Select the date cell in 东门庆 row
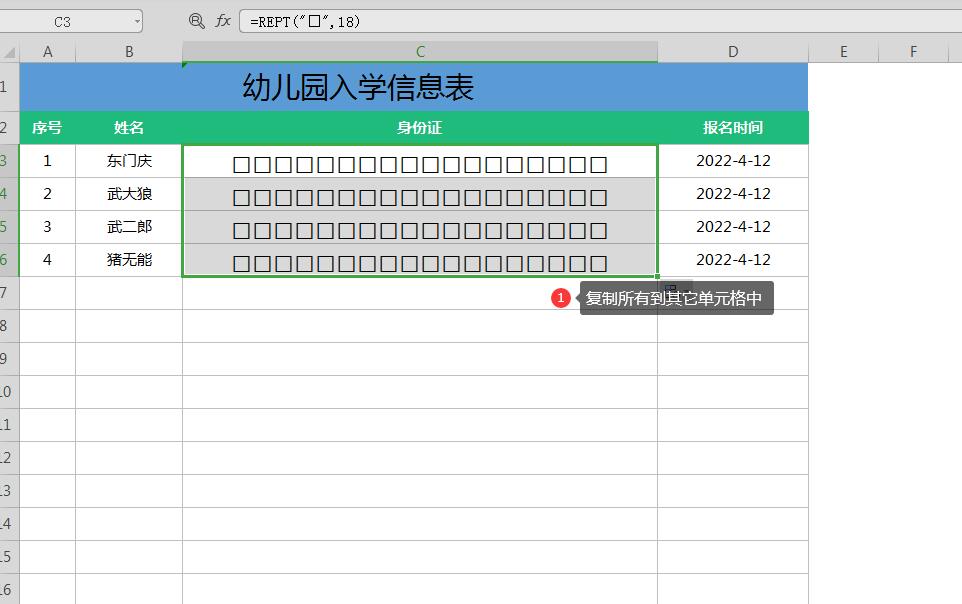 click(x=733, y=161)
